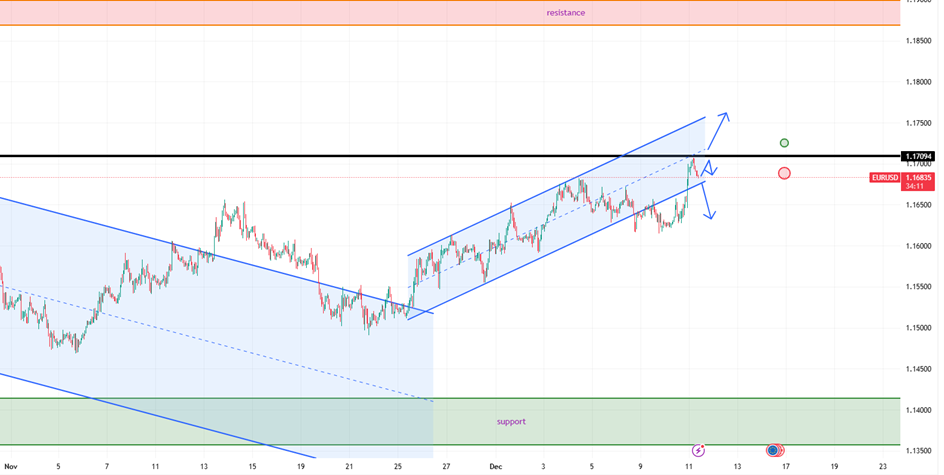Click the EURUSD symbol price label
Screen dimensions: 944x475
pos(886,177)
